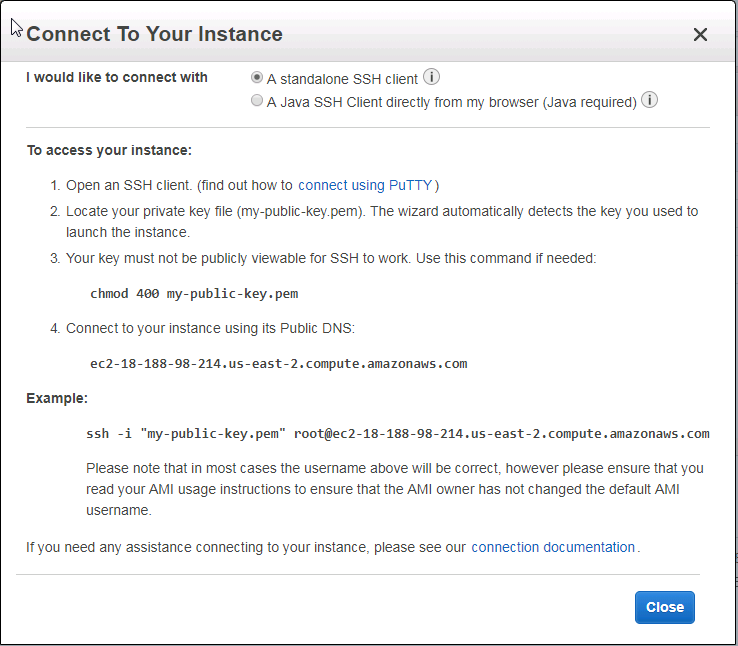
Task: Choose the Java SSH Client radio button
Action: point(257,101)
